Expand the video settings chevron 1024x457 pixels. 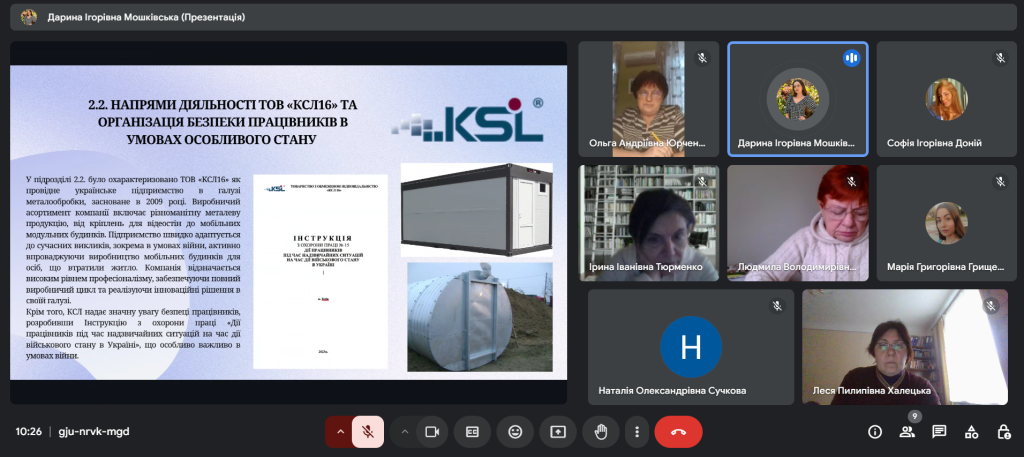click(x=404, y=432)
